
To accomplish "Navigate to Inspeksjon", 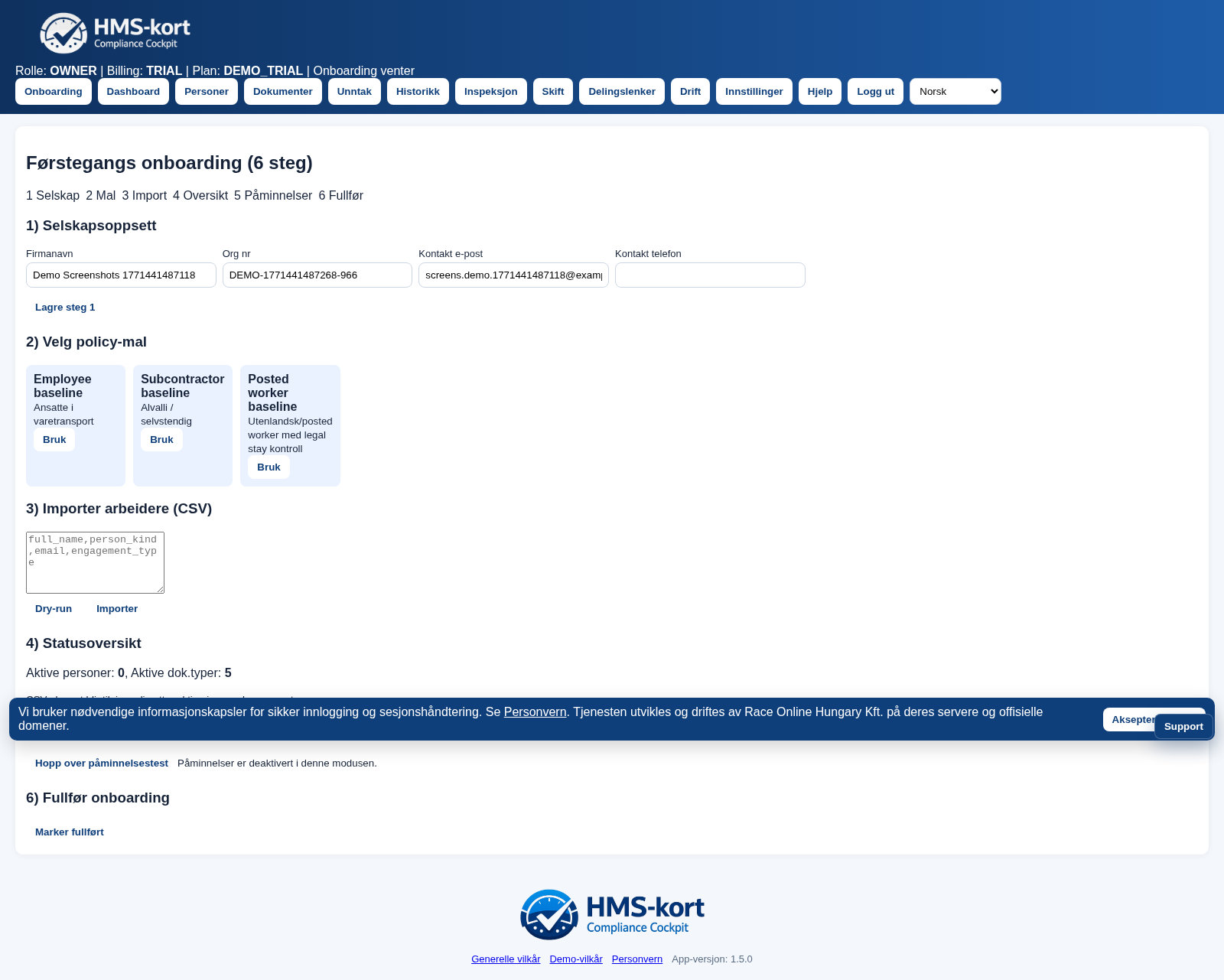I will 490,91.
